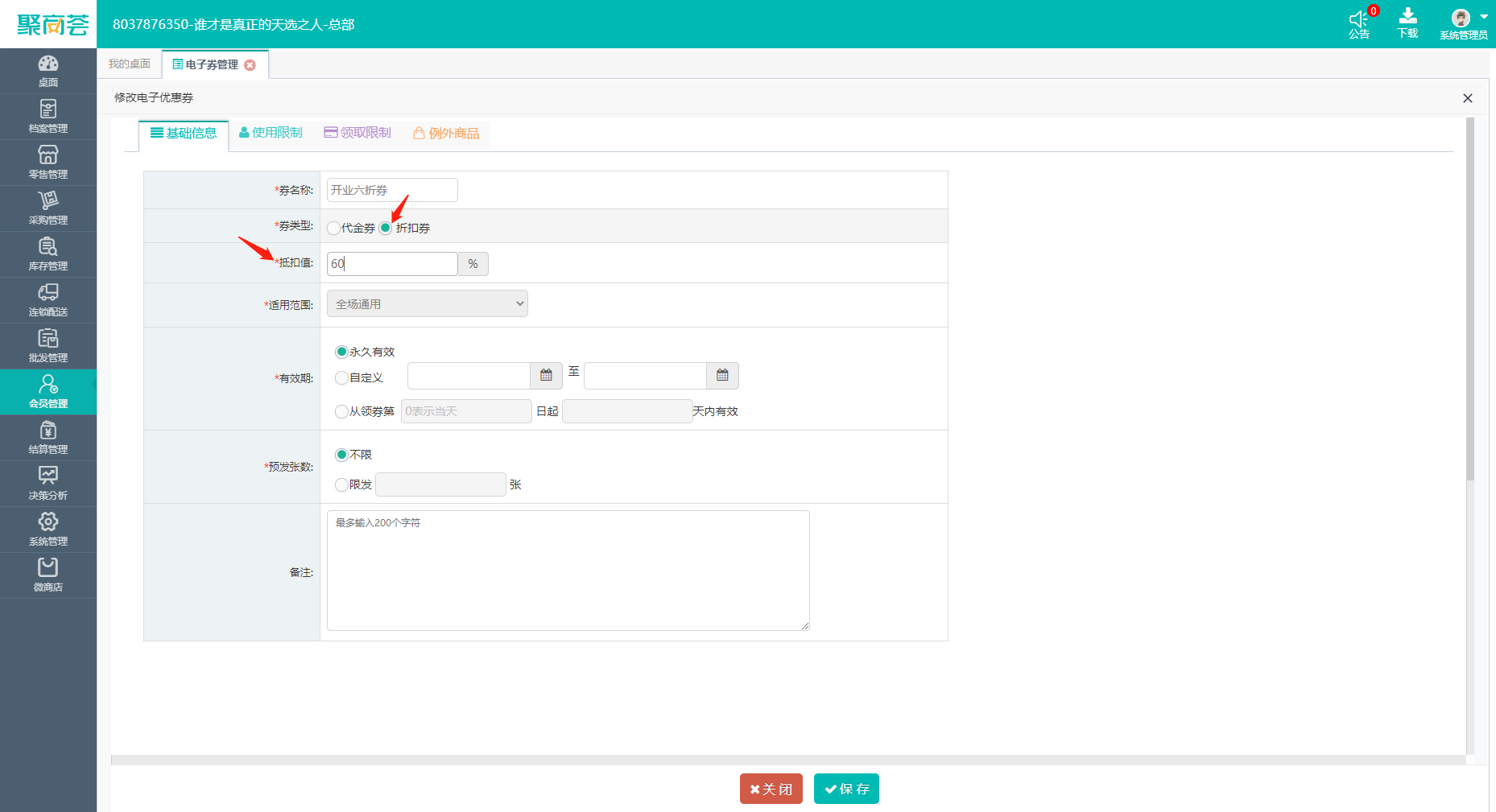This screenshot has height=812, width=1496.
Task: Click the % unit addon beside 抵扣值
Action: point(473,264)
